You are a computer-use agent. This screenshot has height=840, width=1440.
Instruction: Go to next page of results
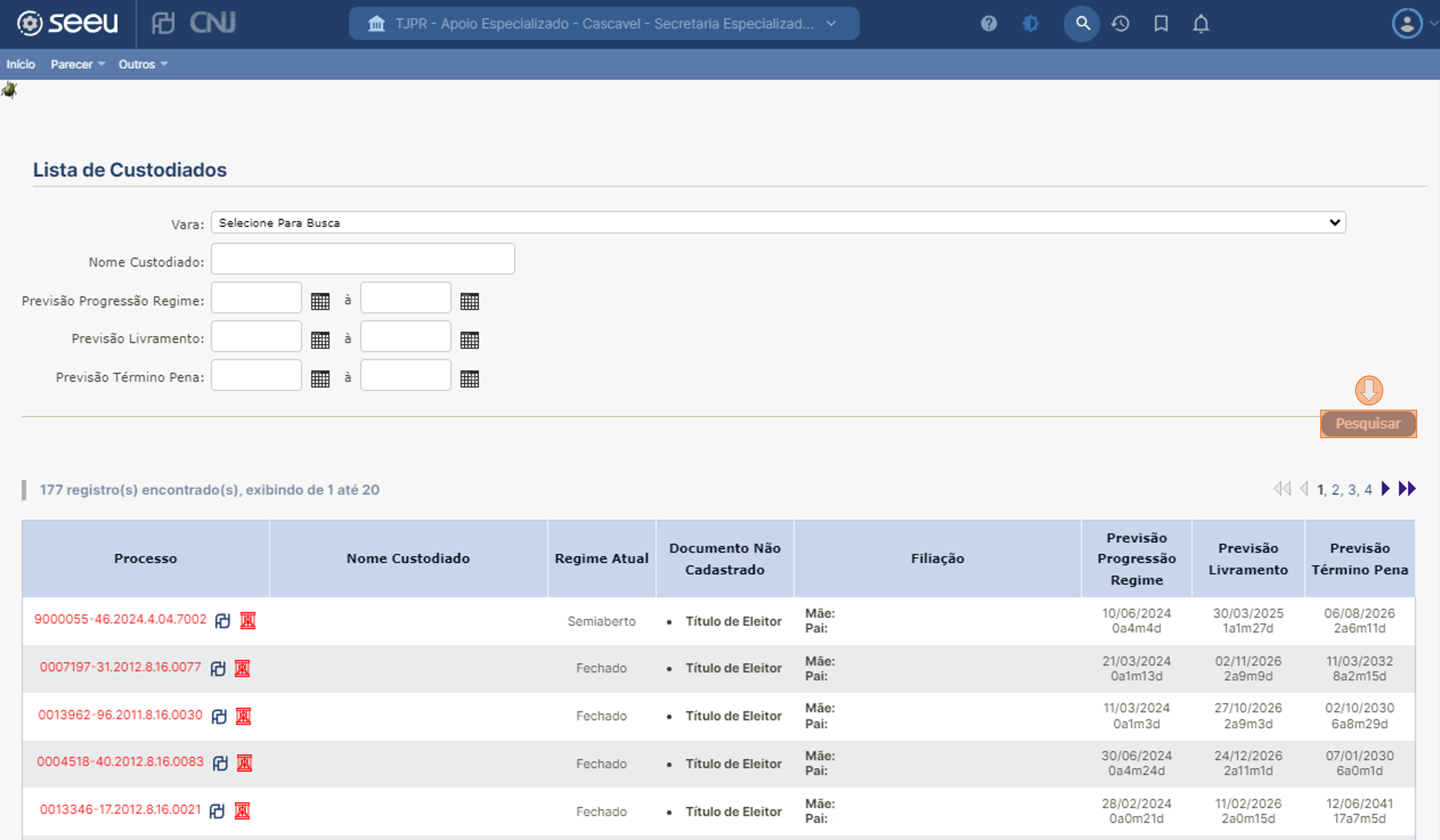click(1385, 489)
